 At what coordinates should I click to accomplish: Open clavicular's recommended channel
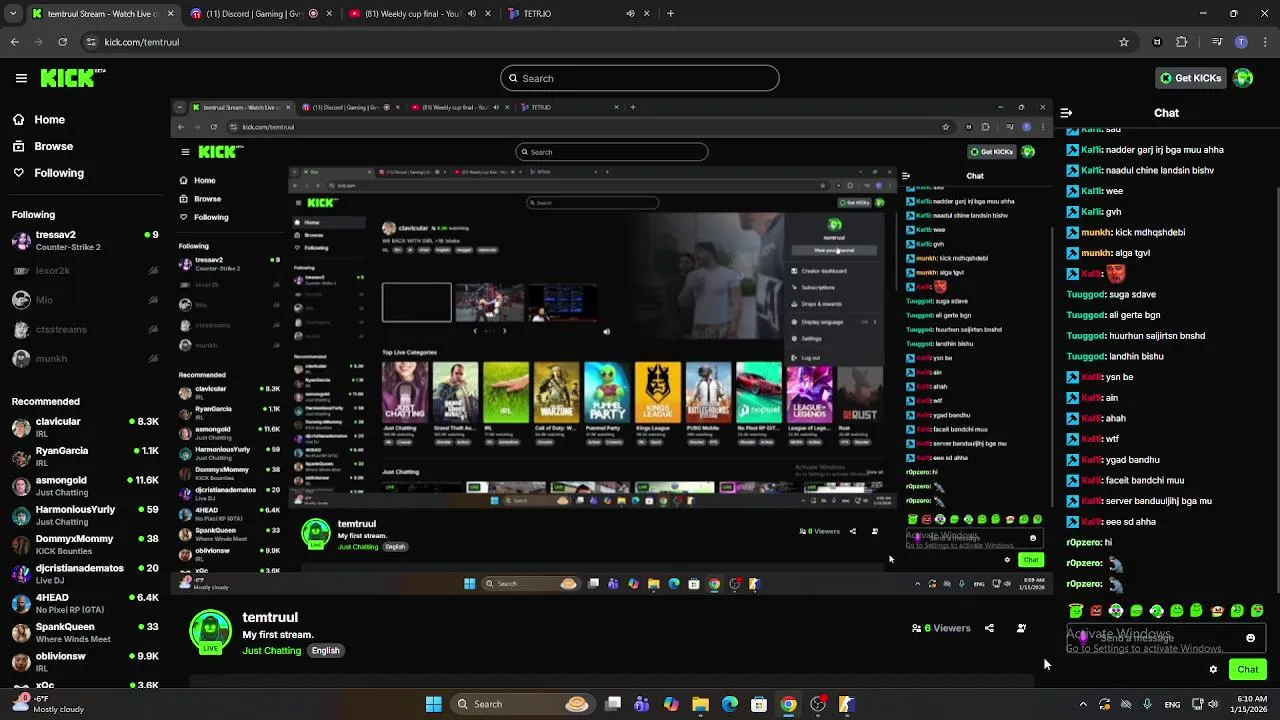(x=85, y=427)
